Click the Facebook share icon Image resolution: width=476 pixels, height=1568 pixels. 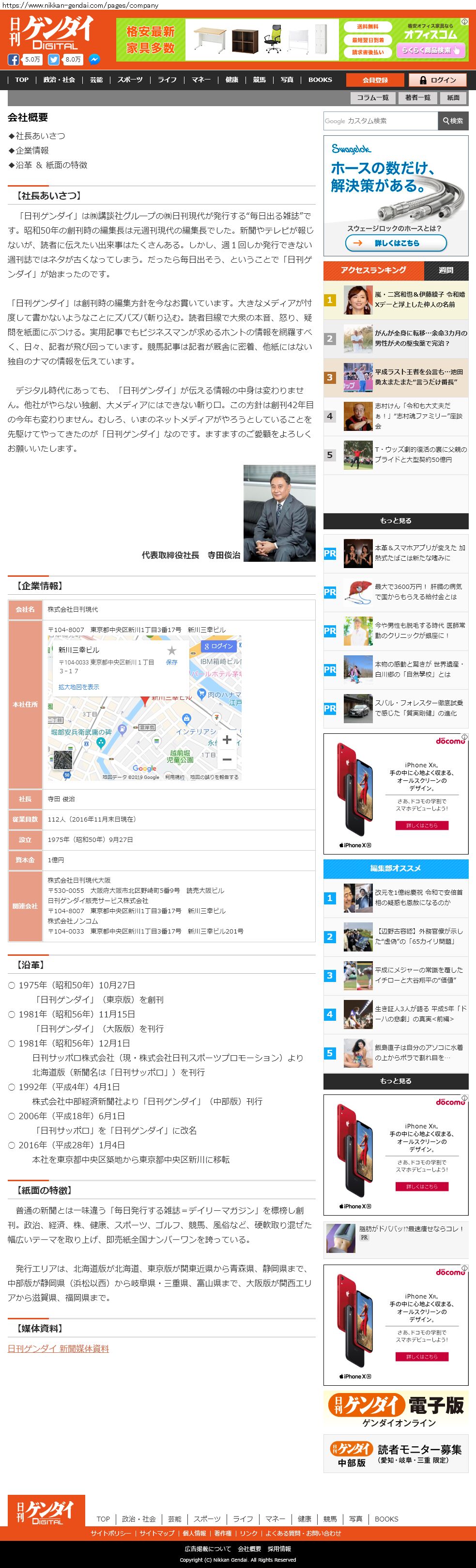[14, 60]
